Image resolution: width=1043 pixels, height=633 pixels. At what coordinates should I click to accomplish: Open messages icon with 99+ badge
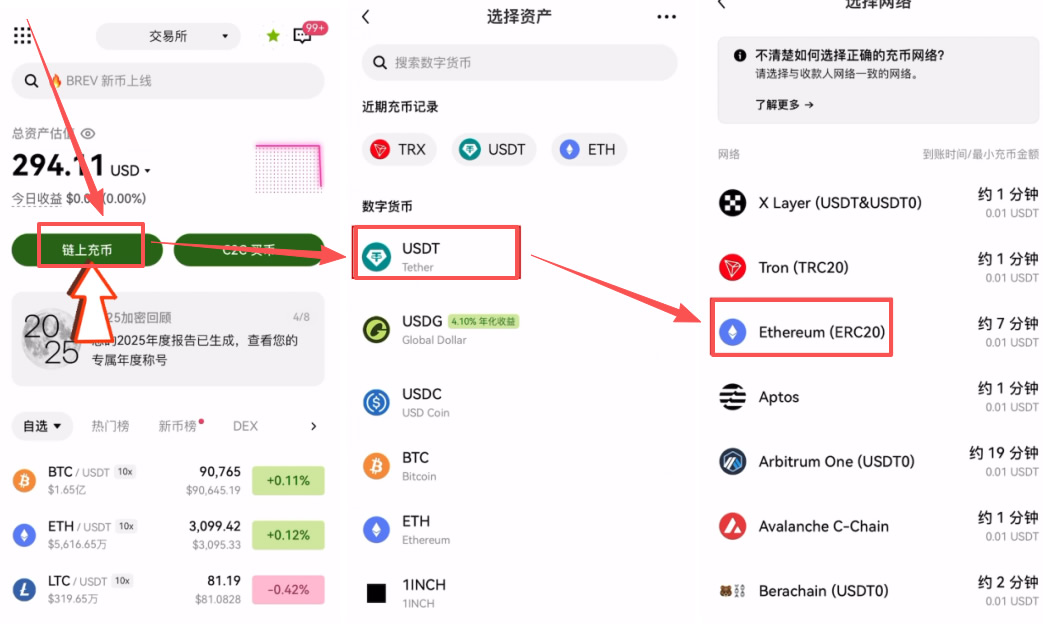tap(303, 36)
